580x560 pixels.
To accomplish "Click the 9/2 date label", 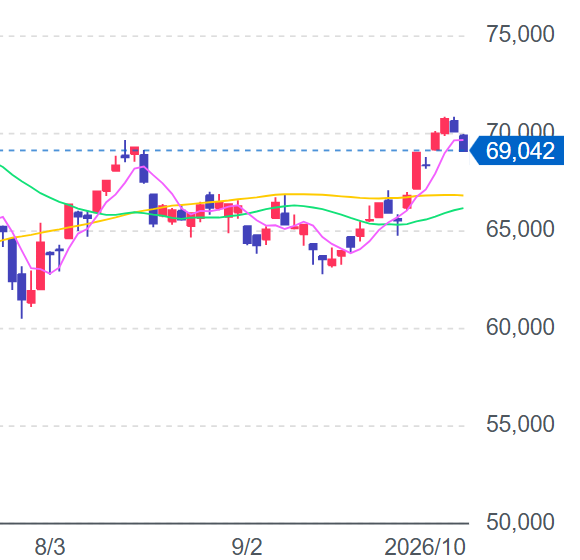I will click(x=247, y=547).
